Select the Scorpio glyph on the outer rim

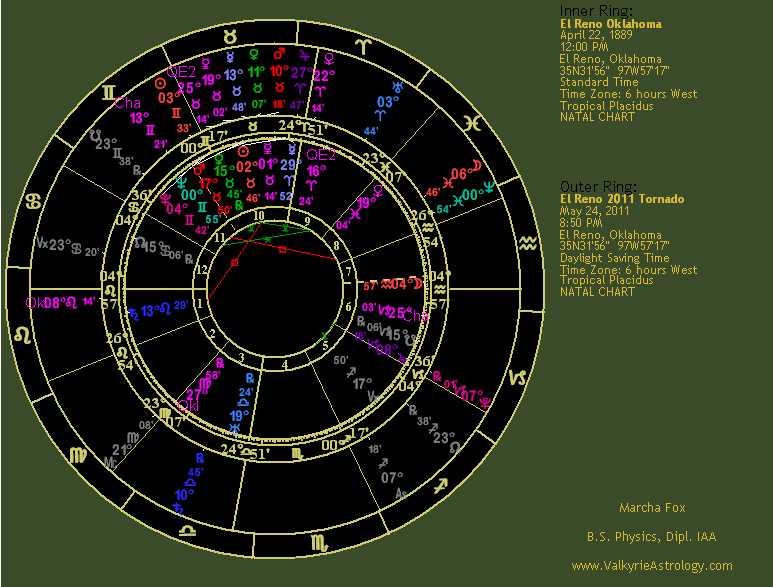318,543
